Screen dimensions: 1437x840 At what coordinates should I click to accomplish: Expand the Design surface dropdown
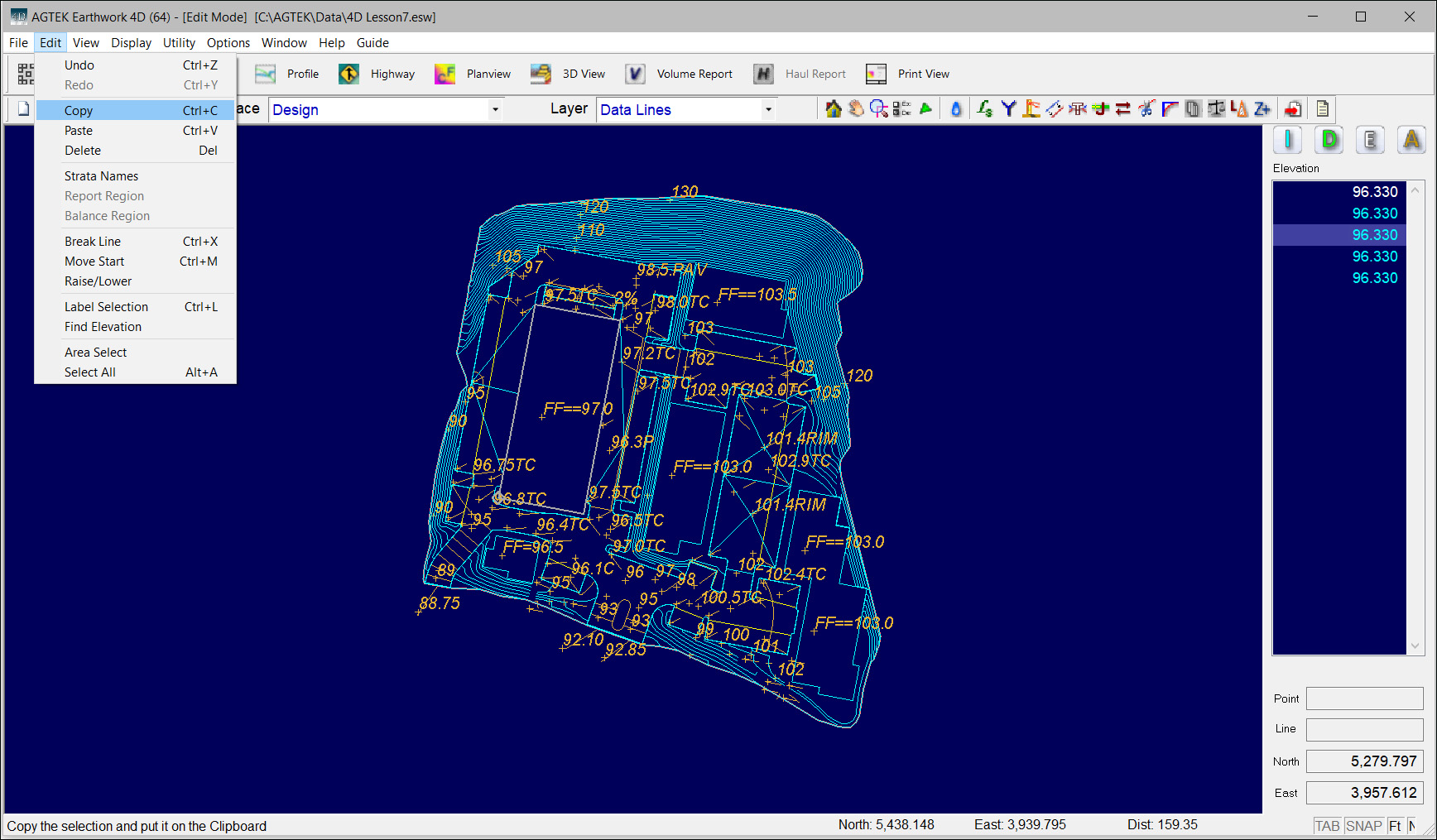click(495, 110)
